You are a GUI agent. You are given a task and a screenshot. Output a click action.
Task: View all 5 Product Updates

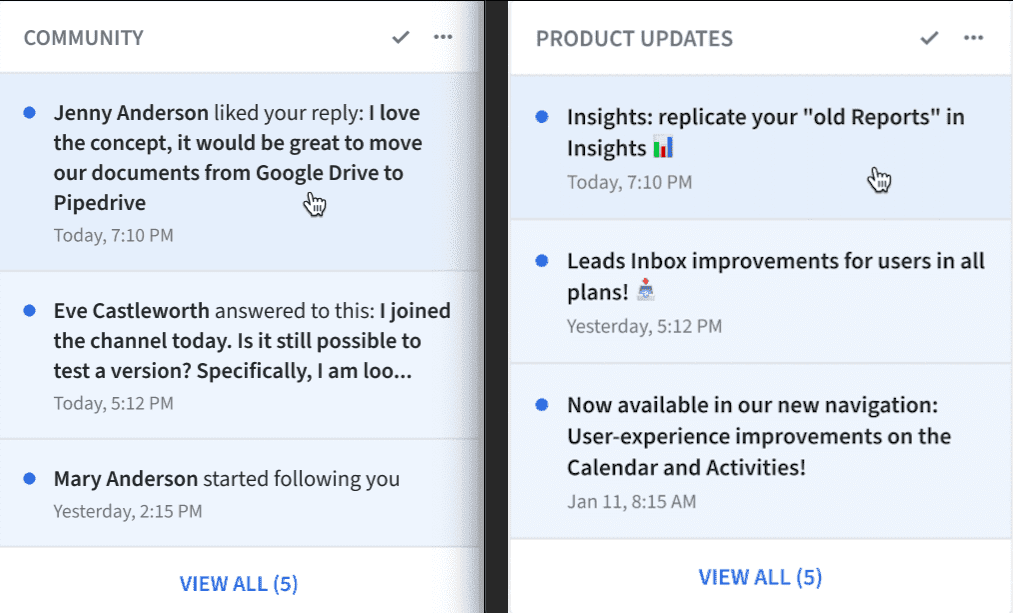(x=760, y=577)
